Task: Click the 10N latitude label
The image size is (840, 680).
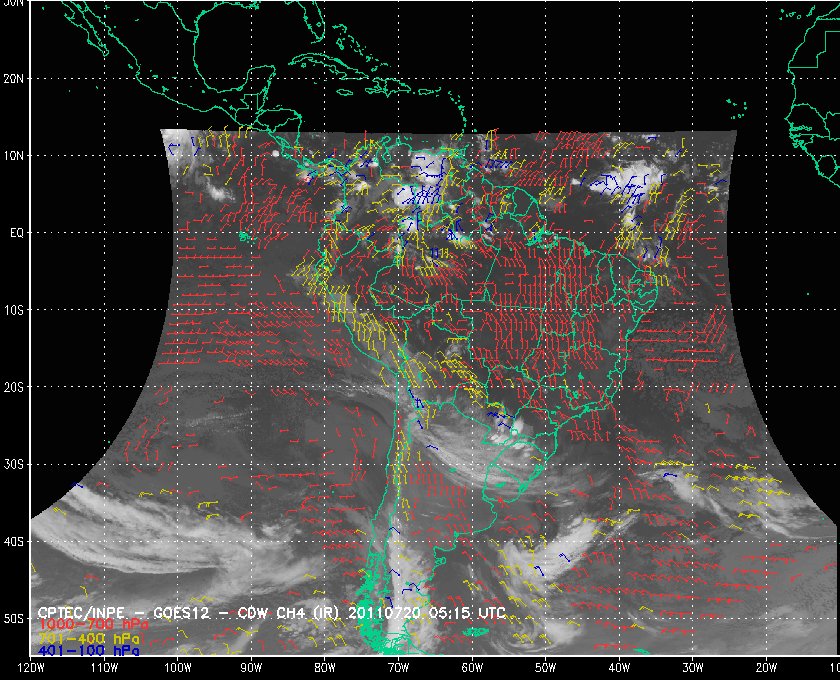Action: click(x=13, y=156)
